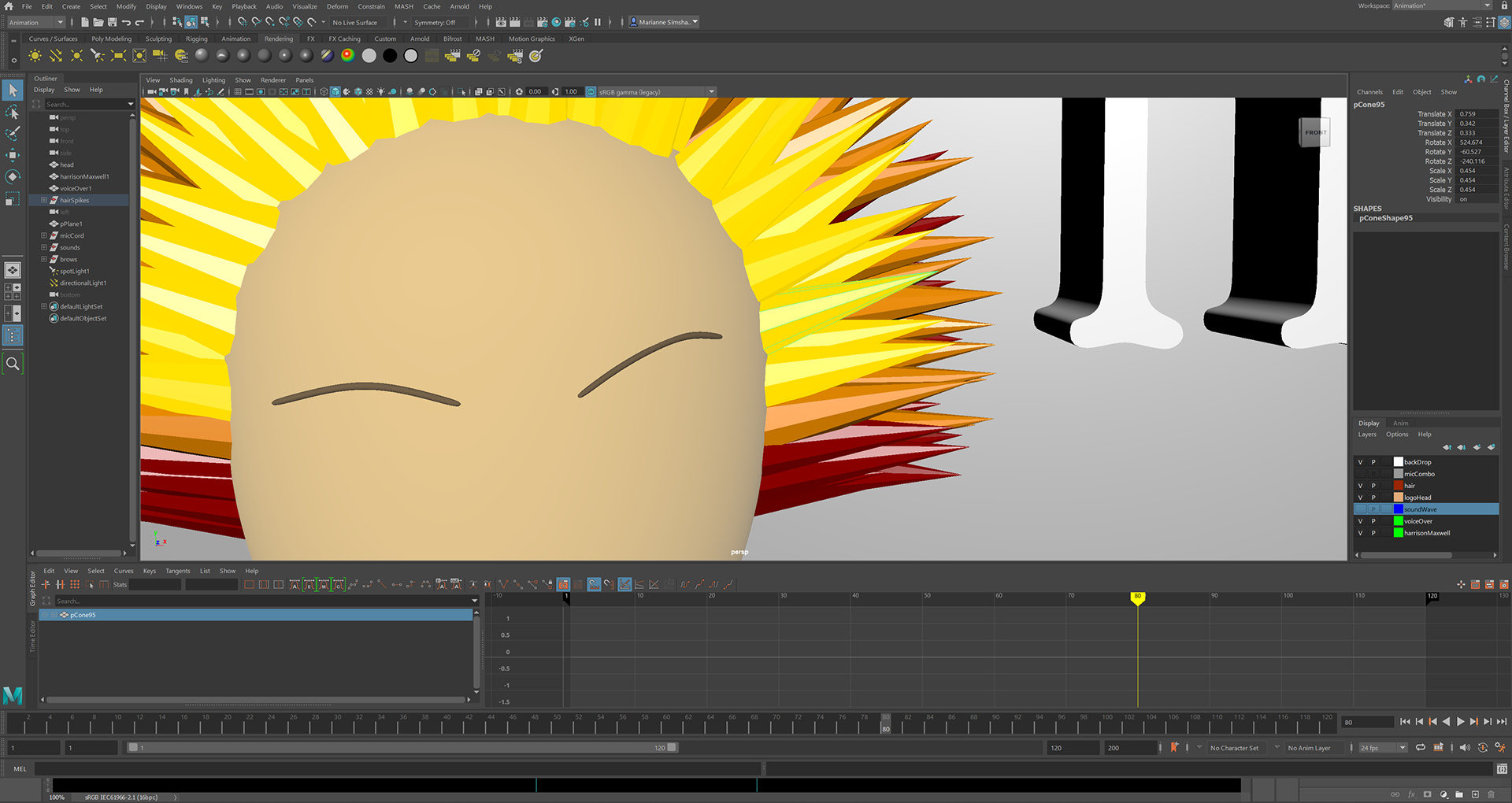Click the audio volume speaker icon
Viewport: 1512px width, 803px height.
pos(1465,748)
